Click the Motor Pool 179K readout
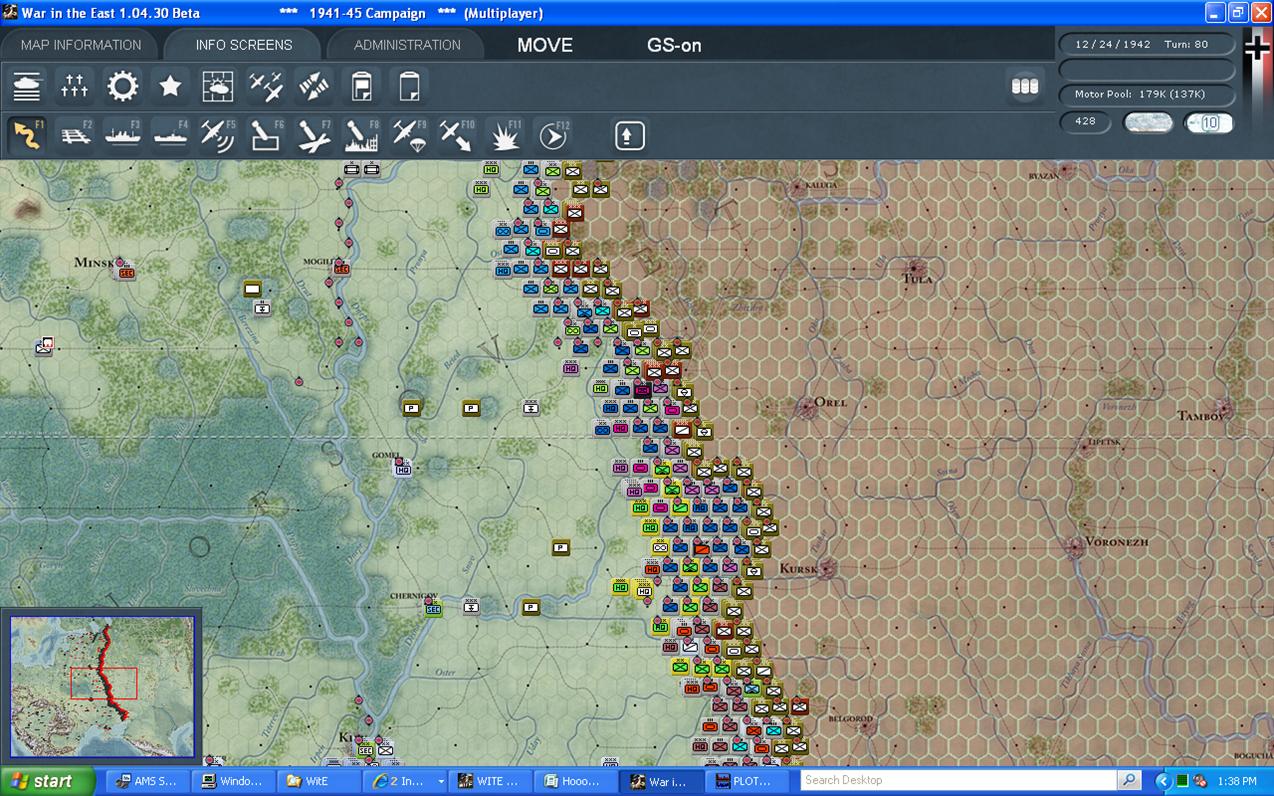 1147,94
